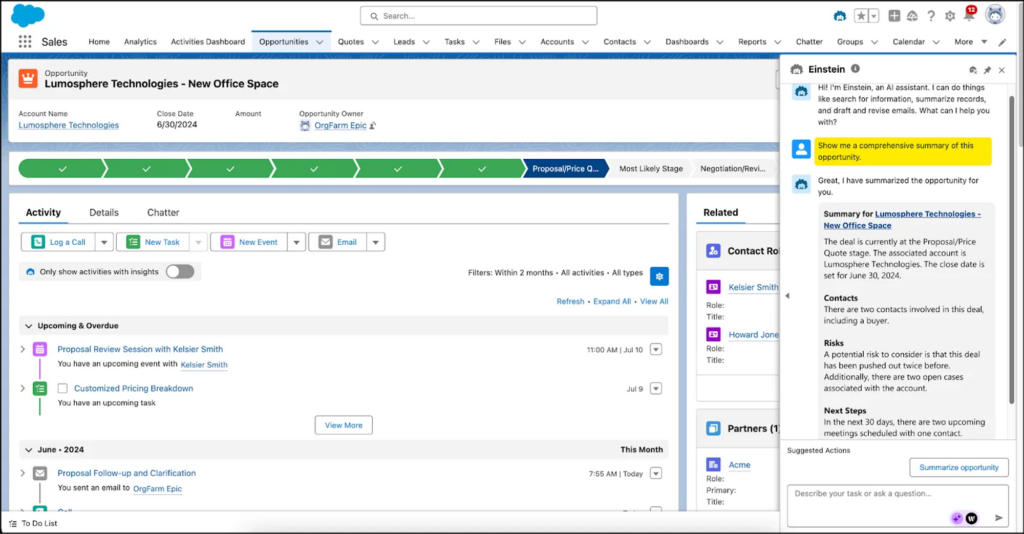The width and height of the screenshot is (1024, 534).
Task: Click the Einstein panel info icon
Action: click(x=856, y=69)
